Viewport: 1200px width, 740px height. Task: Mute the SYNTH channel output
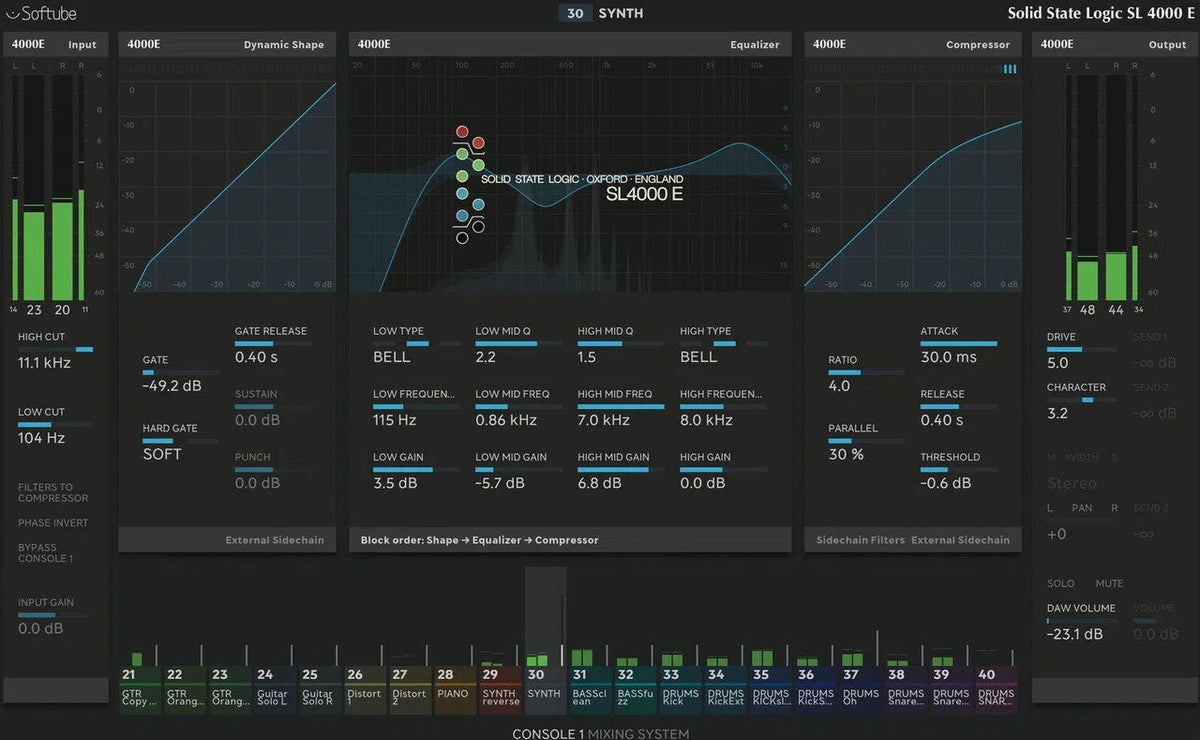[x=1109, y=583]
